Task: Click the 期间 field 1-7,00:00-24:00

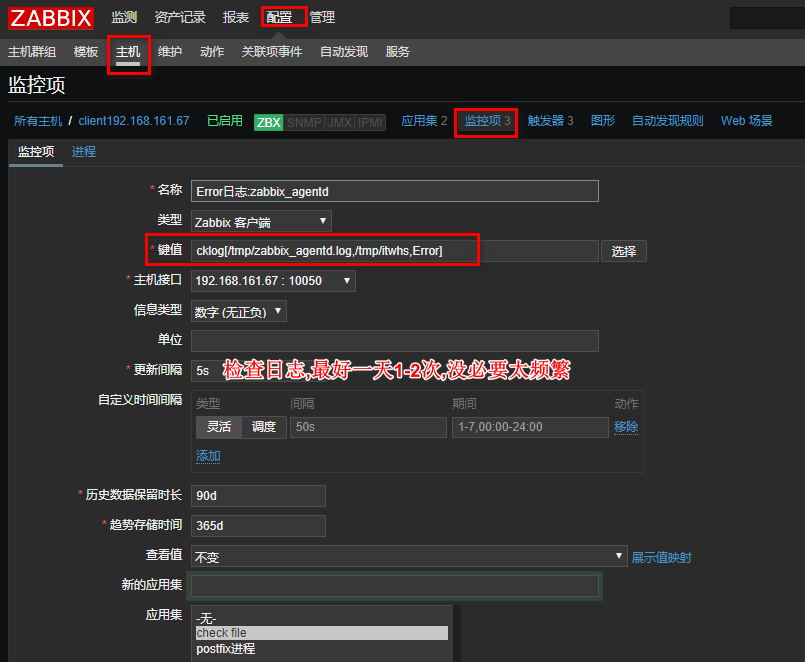Action: [x=530, y=427]
